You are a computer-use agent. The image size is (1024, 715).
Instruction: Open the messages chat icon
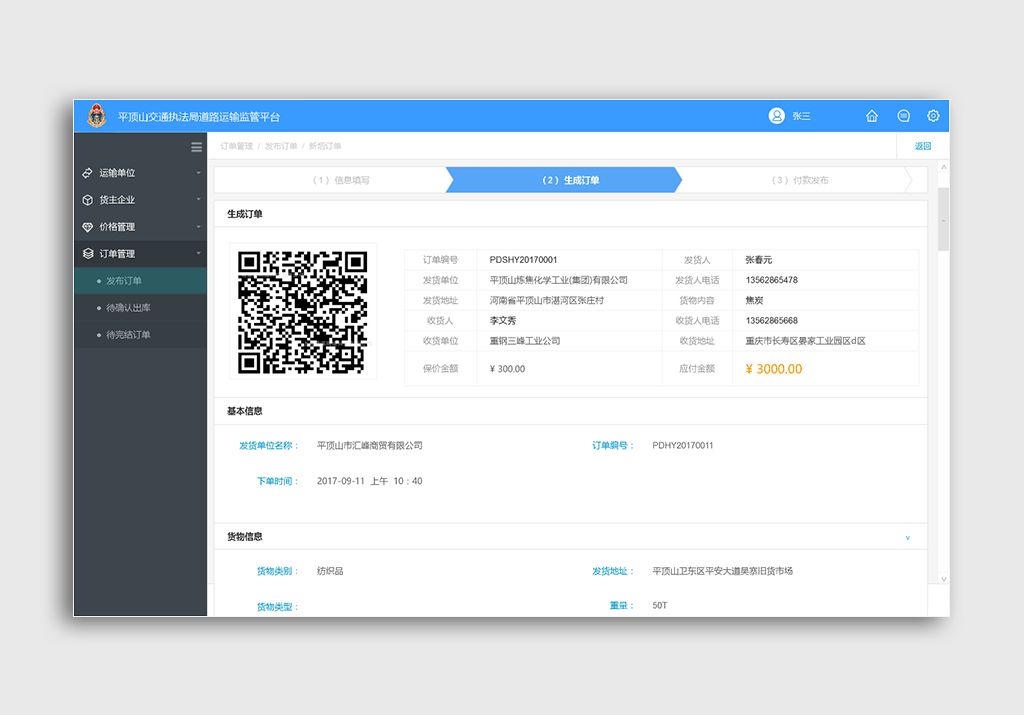(x=903, y=116)
